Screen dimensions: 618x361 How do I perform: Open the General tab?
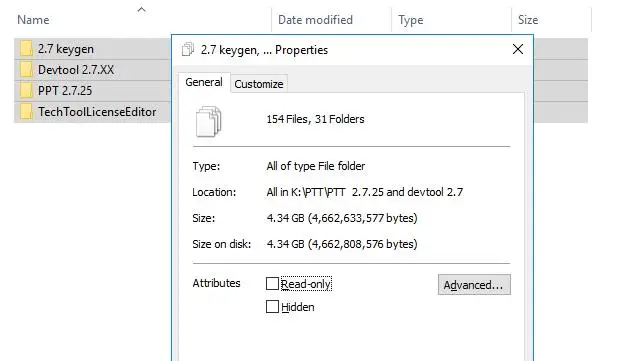click(204, 82)
